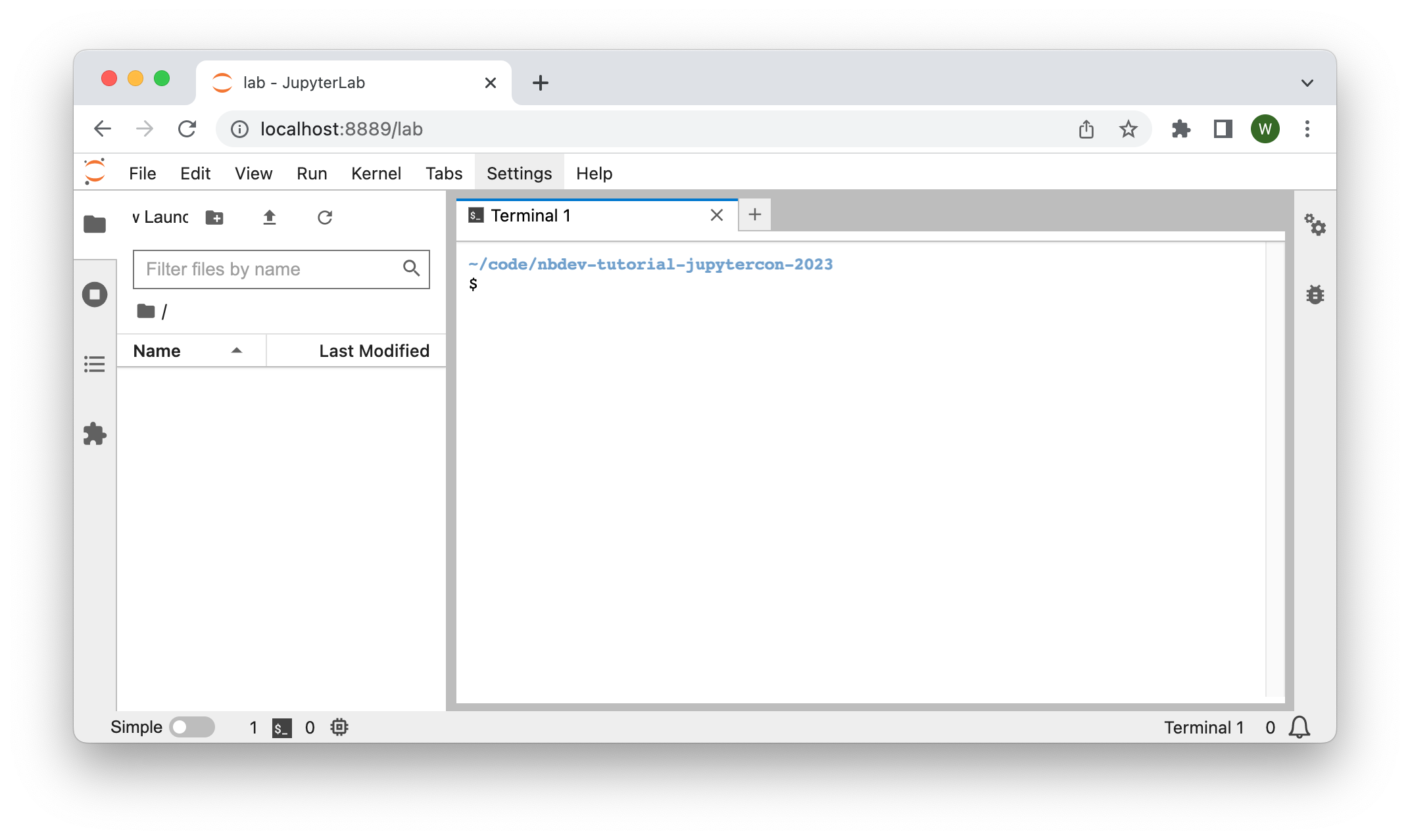Click the notifications bell icon

pos(1299,727)
